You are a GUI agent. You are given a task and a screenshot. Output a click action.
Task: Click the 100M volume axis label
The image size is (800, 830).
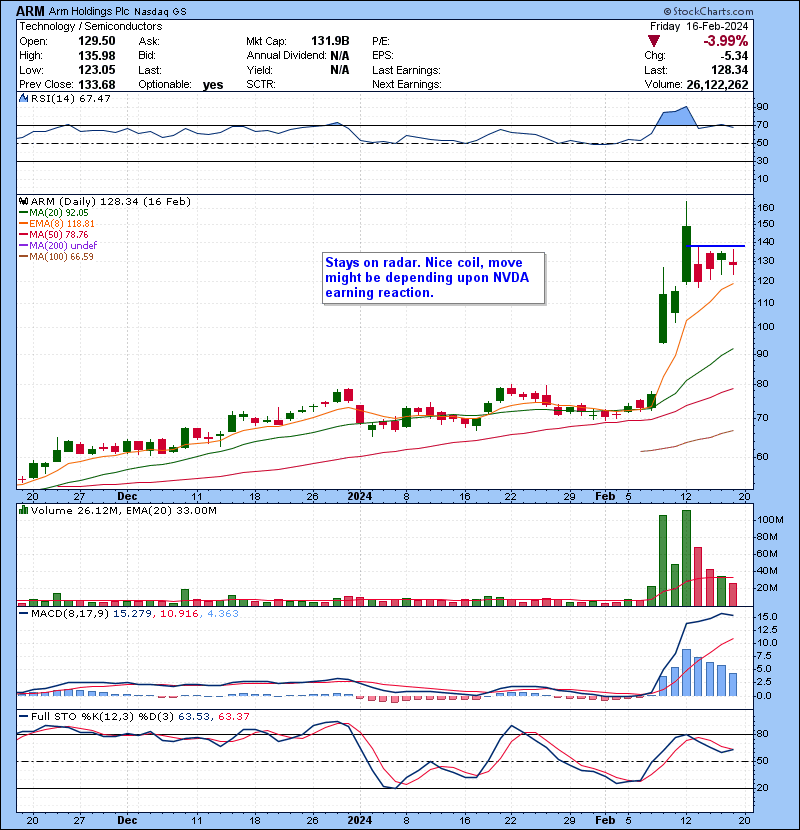click(770, 520)
